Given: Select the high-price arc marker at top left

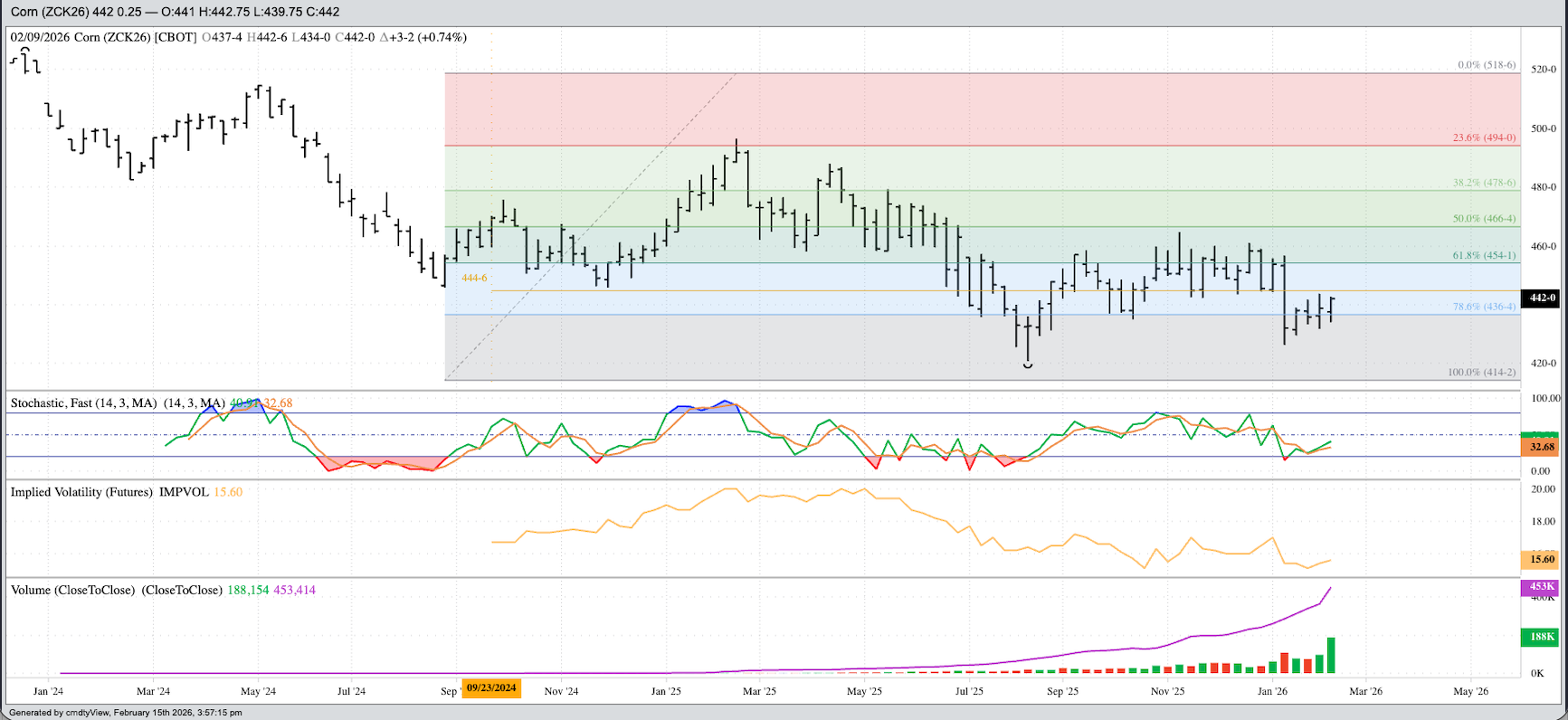Looking at the screenshot, I should coord(25,51).
